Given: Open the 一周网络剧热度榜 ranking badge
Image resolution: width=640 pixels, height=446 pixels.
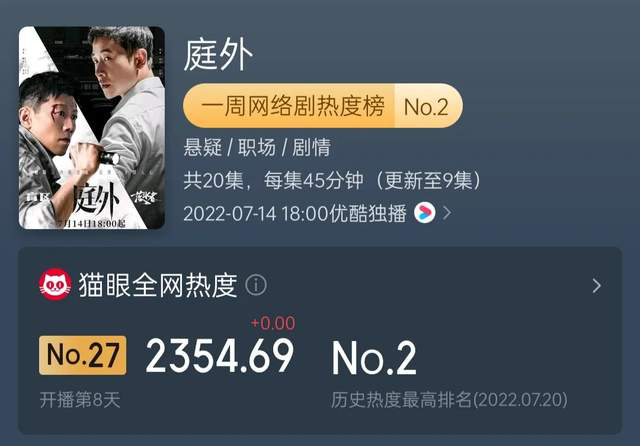Looking at the screenshot, I should [x=323, y=106].
